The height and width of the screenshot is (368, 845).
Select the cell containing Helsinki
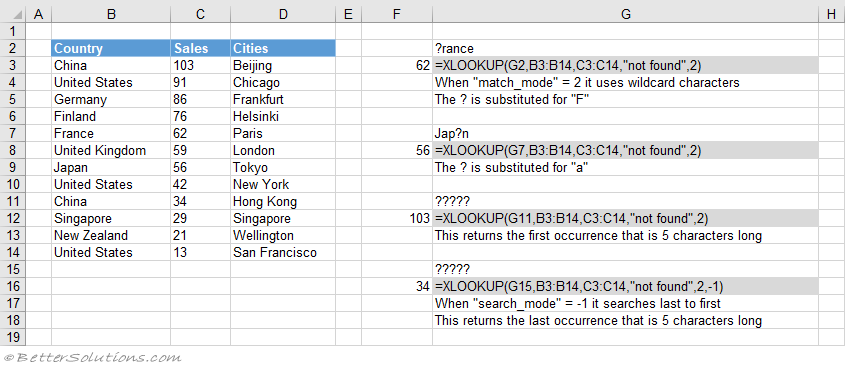[x=283, y=116]
